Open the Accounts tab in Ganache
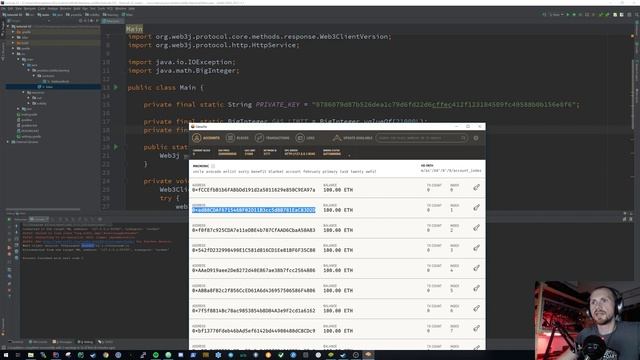Screen dimensions: 640x360 [x=206, y=138]
